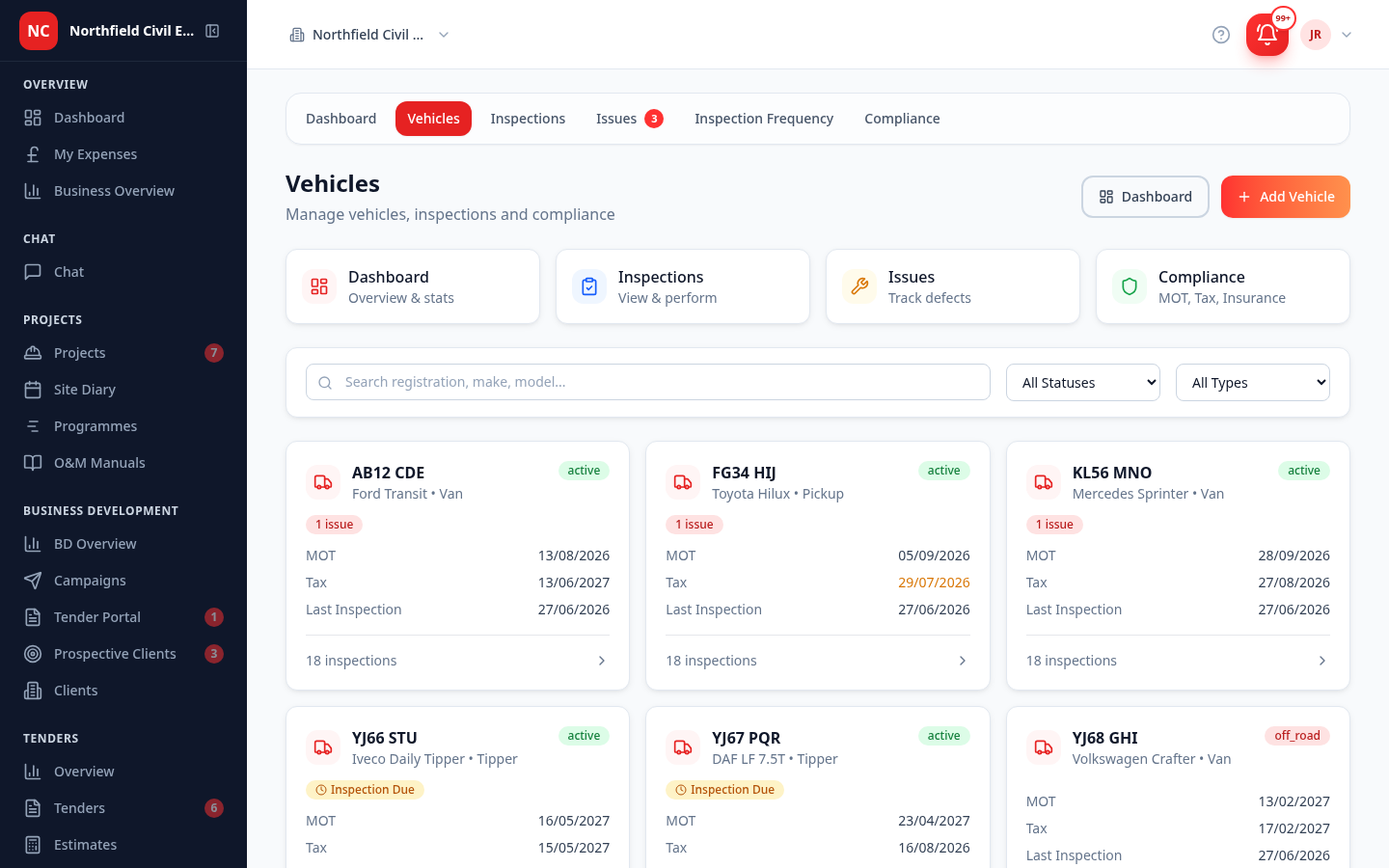Open Tenders Overview in sidebar
Image resolution: width=1389 pixels, height=868 pixels.
click(123, 772)
